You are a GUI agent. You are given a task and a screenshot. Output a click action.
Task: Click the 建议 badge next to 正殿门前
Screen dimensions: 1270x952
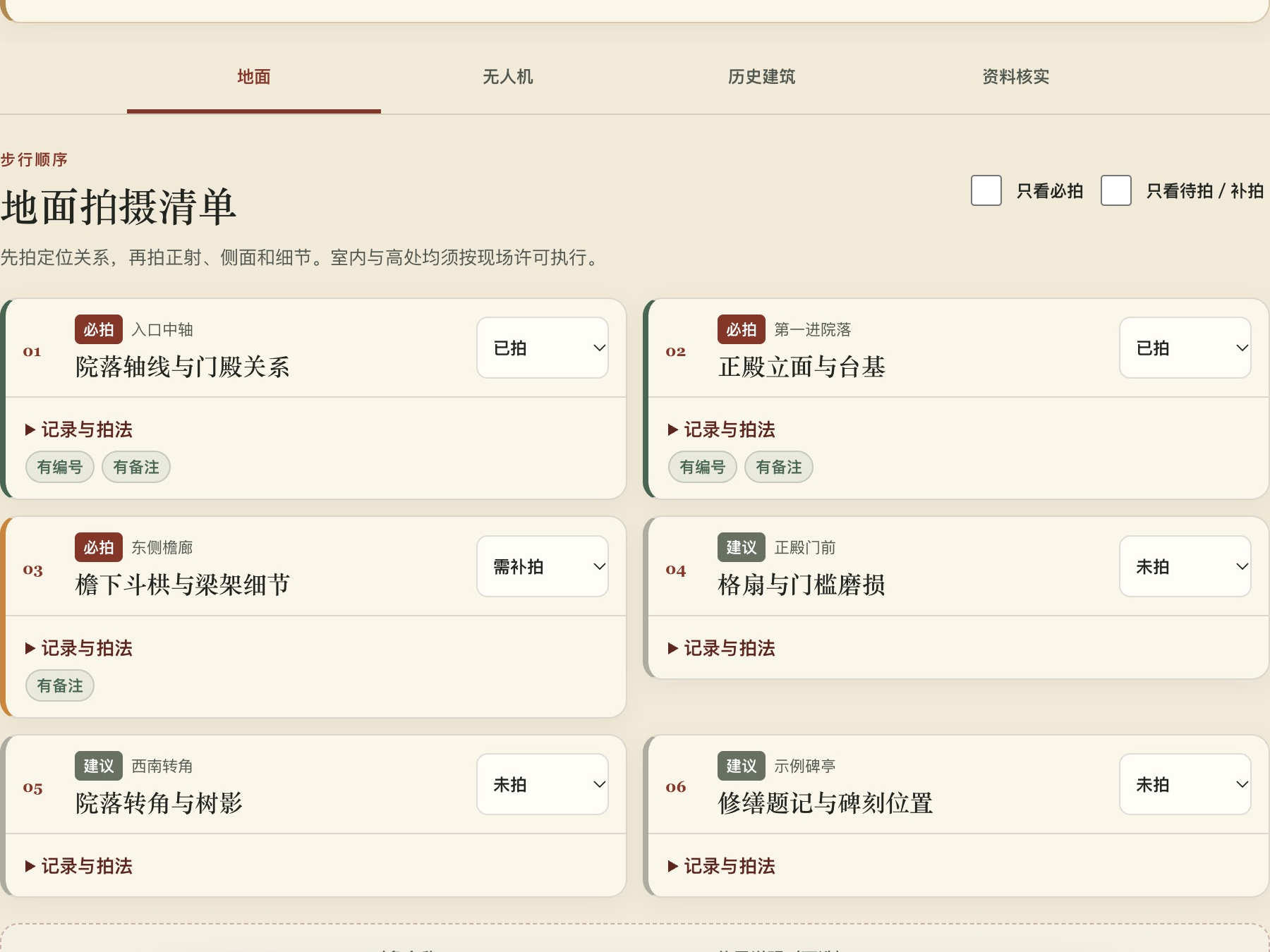point(742,547)
